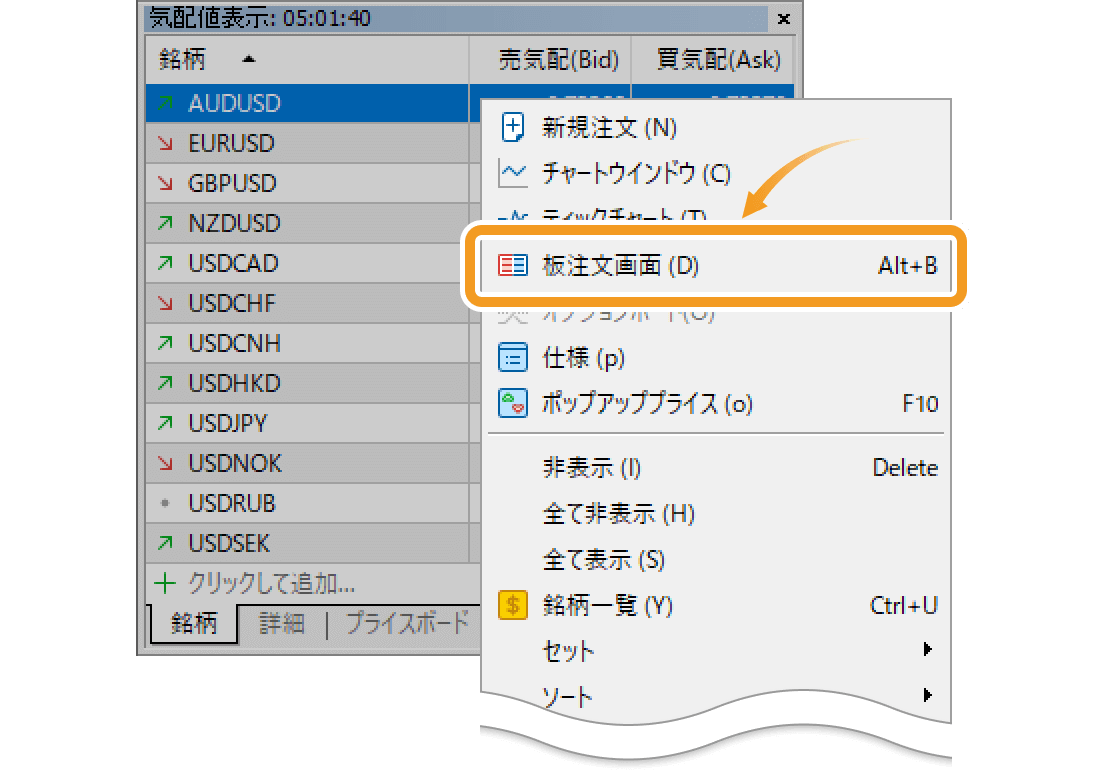Select the USDCAD symbol name
The height and width of the screenshot is (774, 1100).
[x=233, y=263]
